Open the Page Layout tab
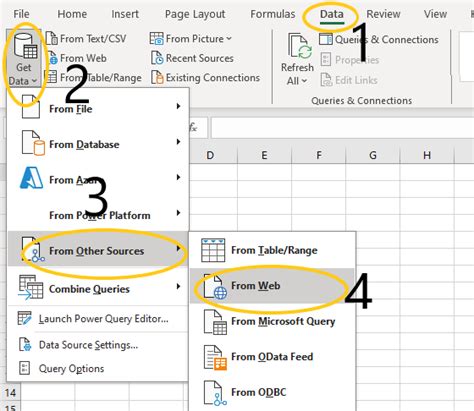This screenshot has height=411, width=474. 195,14
